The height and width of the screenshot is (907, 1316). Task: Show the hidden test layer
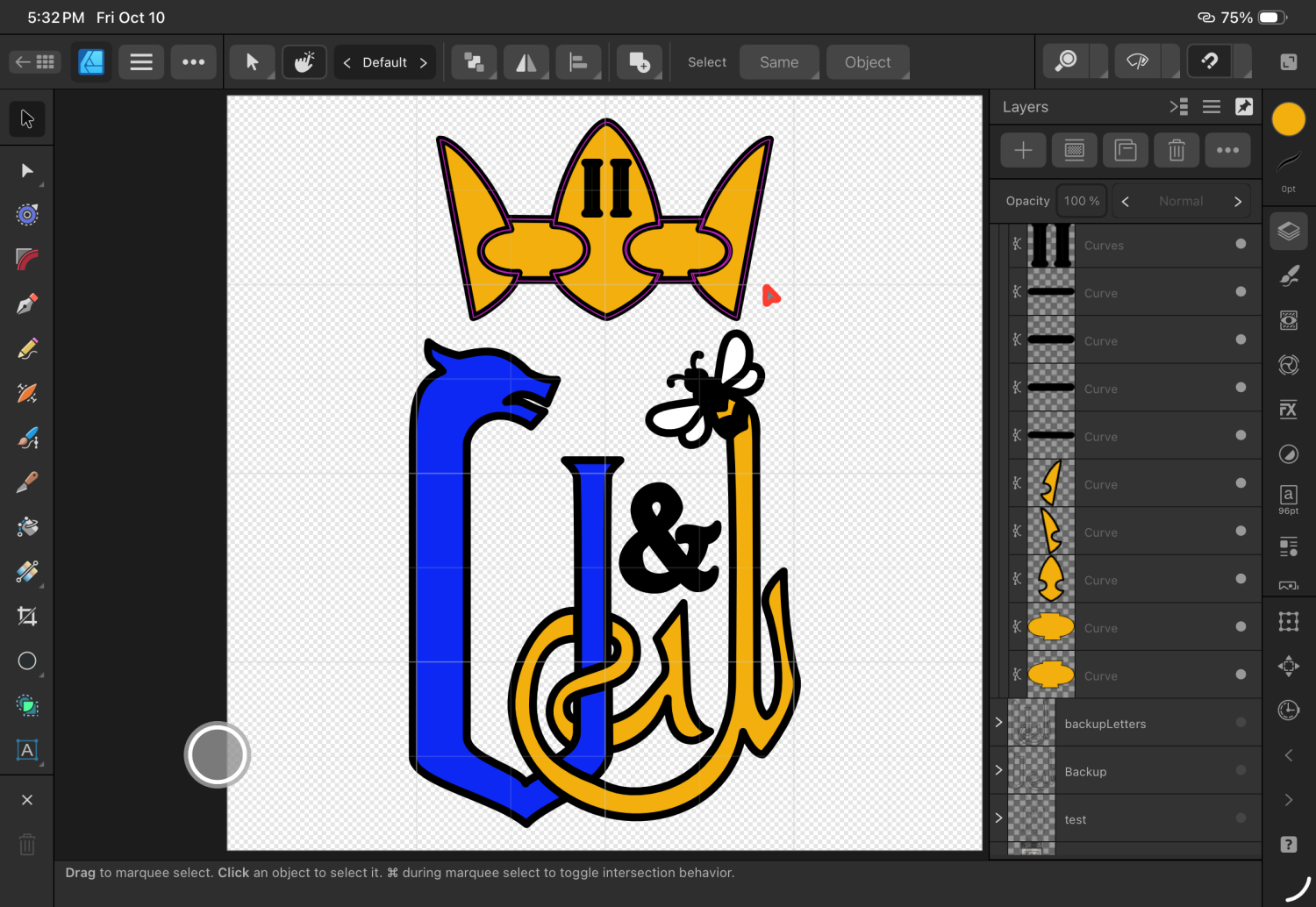1241,818
